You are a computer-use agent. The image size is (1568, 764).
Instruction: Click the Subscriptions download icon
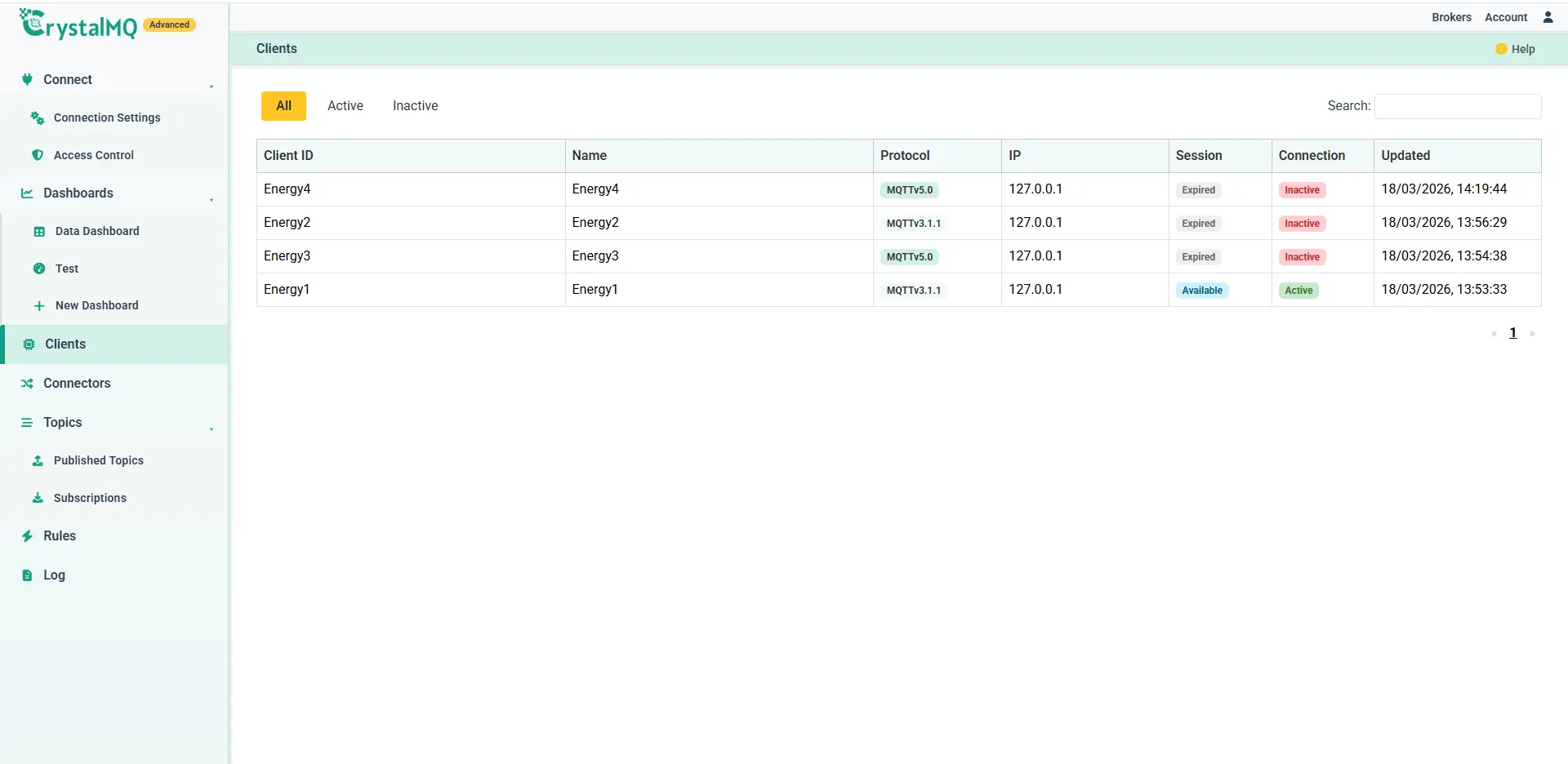tap(38, 498)
